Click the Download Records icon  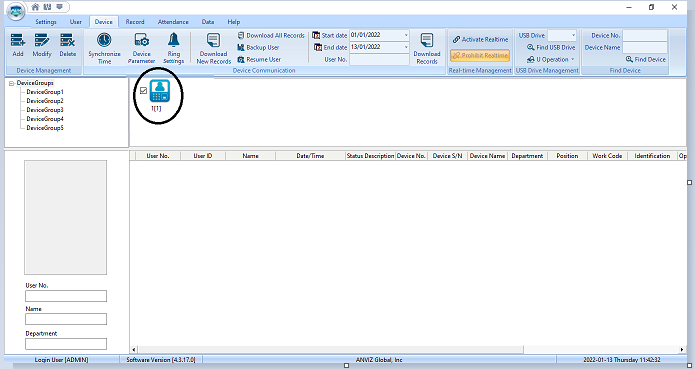point(427,40)
